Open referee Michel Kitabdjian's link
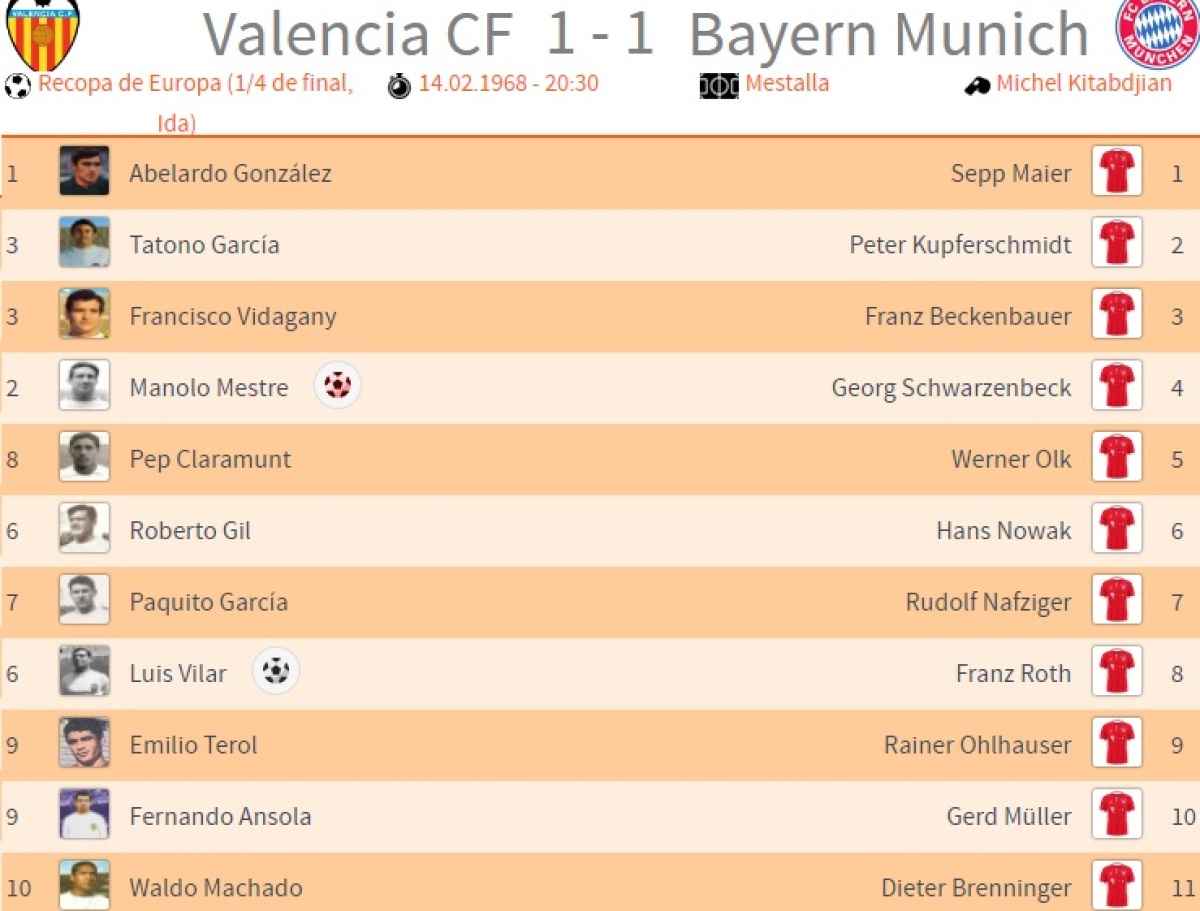Viewport: 1200px width, 911px height. click(1084, 83)
